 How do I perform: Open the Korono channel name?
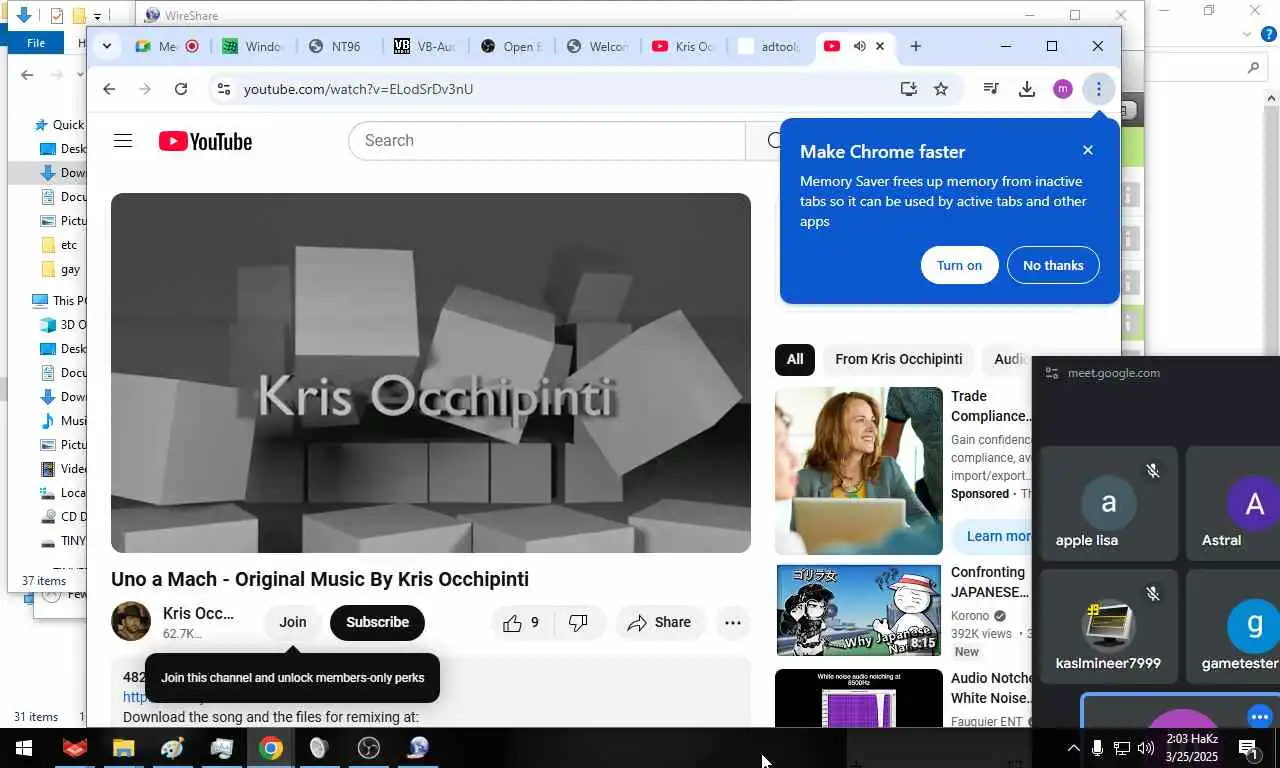tap(970, 616)
